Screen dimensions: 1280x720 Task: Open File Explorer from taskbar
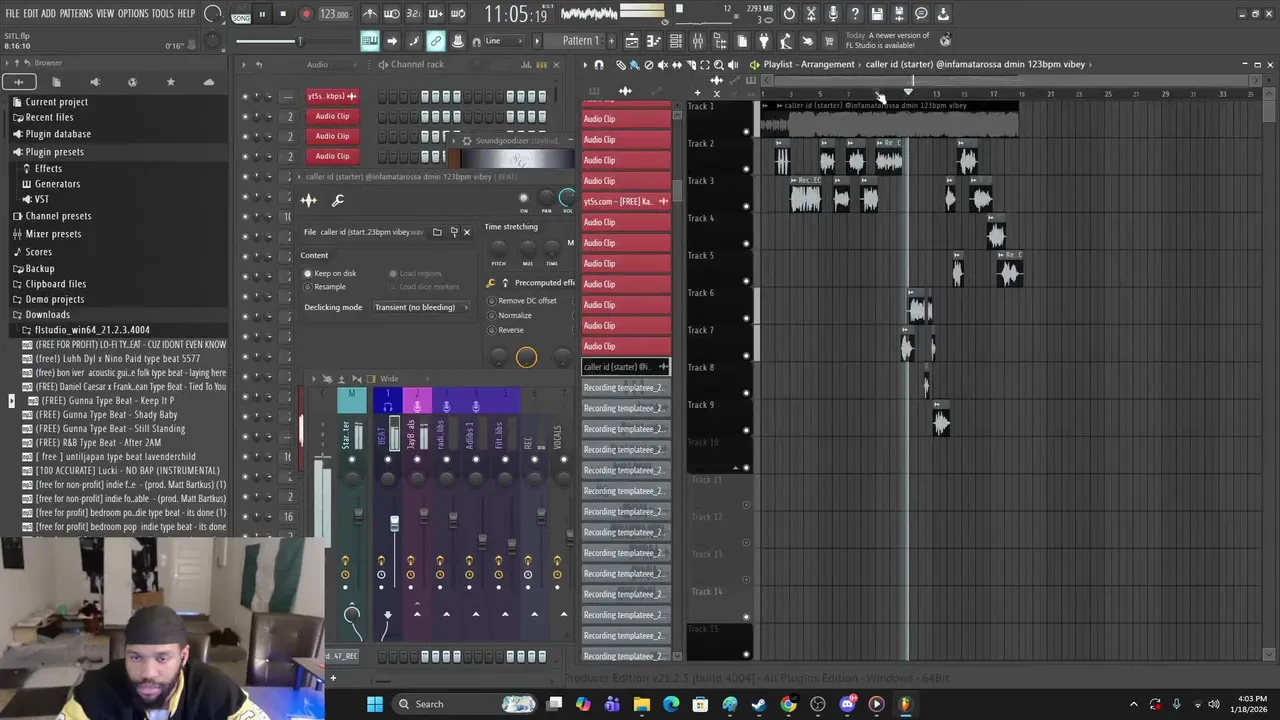pyautogui.click(x=642, y=704)
